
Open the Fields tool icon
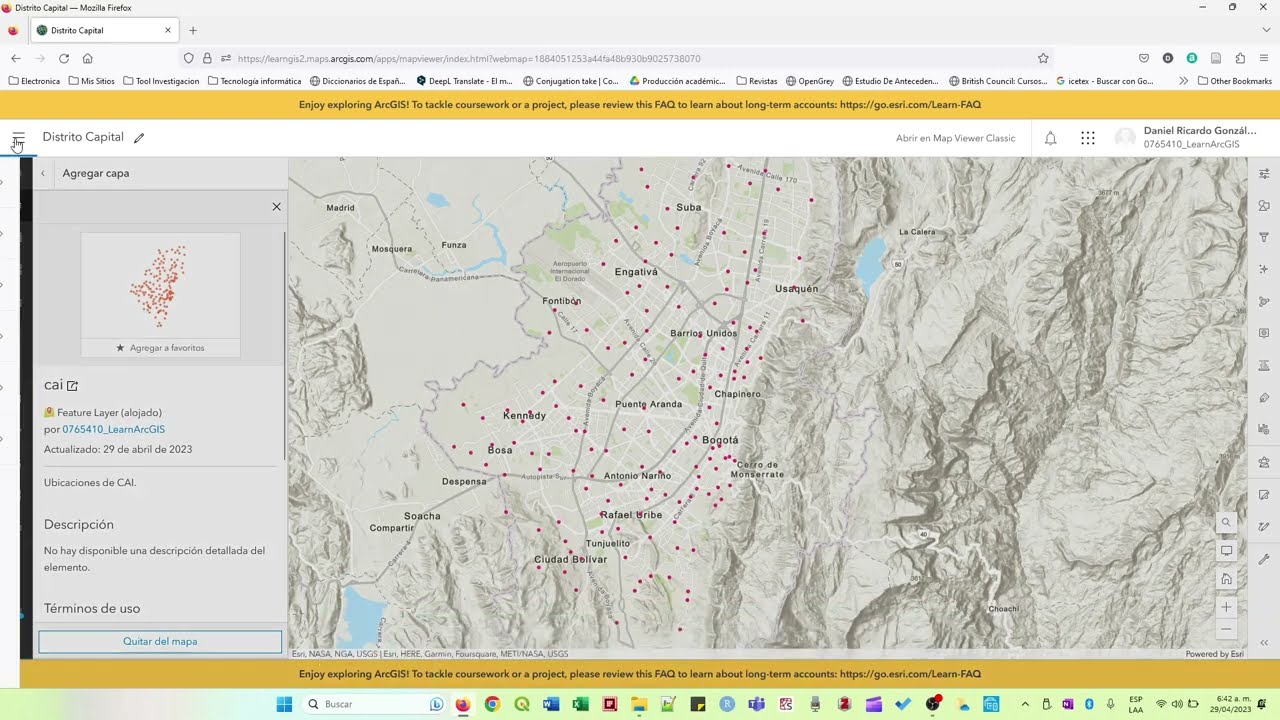(1264, 365)
